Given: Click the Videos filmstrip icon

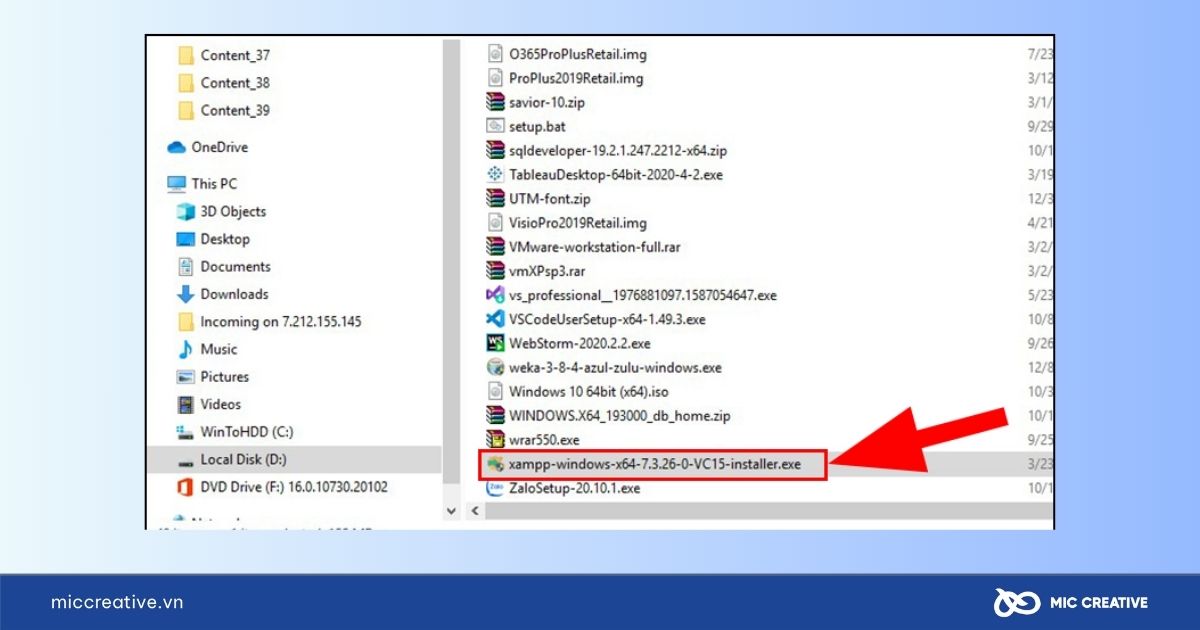Looking at the screenshot, I should 185,405.
